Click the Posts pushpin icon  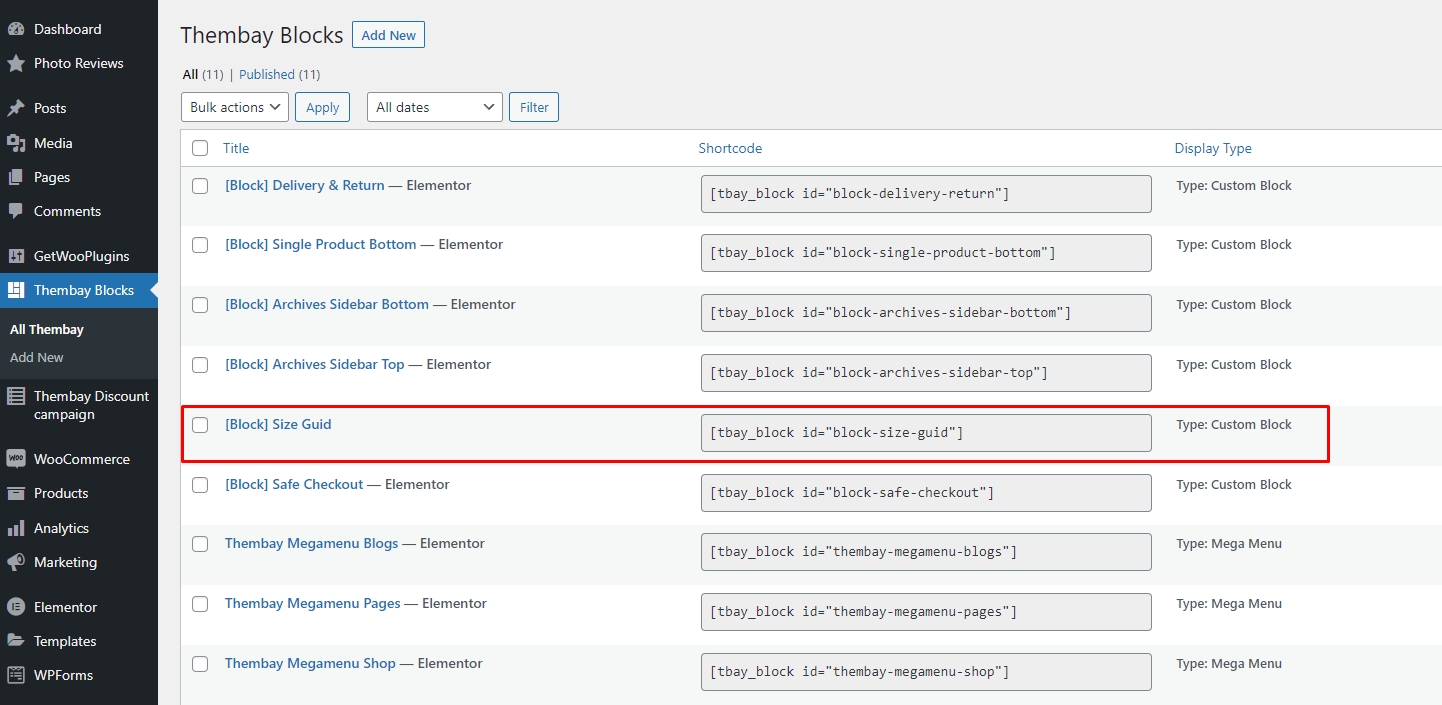16,108
